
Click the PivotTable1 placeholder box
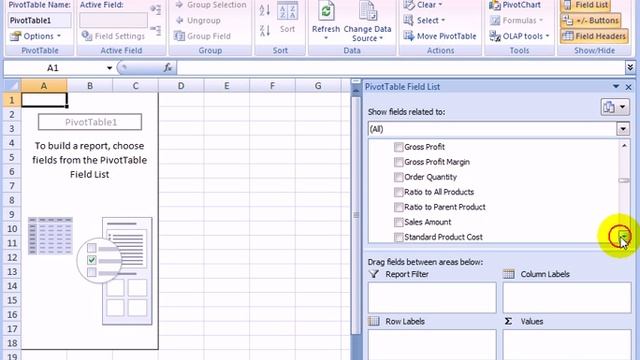pyautogui.click(x=90, y=122)
